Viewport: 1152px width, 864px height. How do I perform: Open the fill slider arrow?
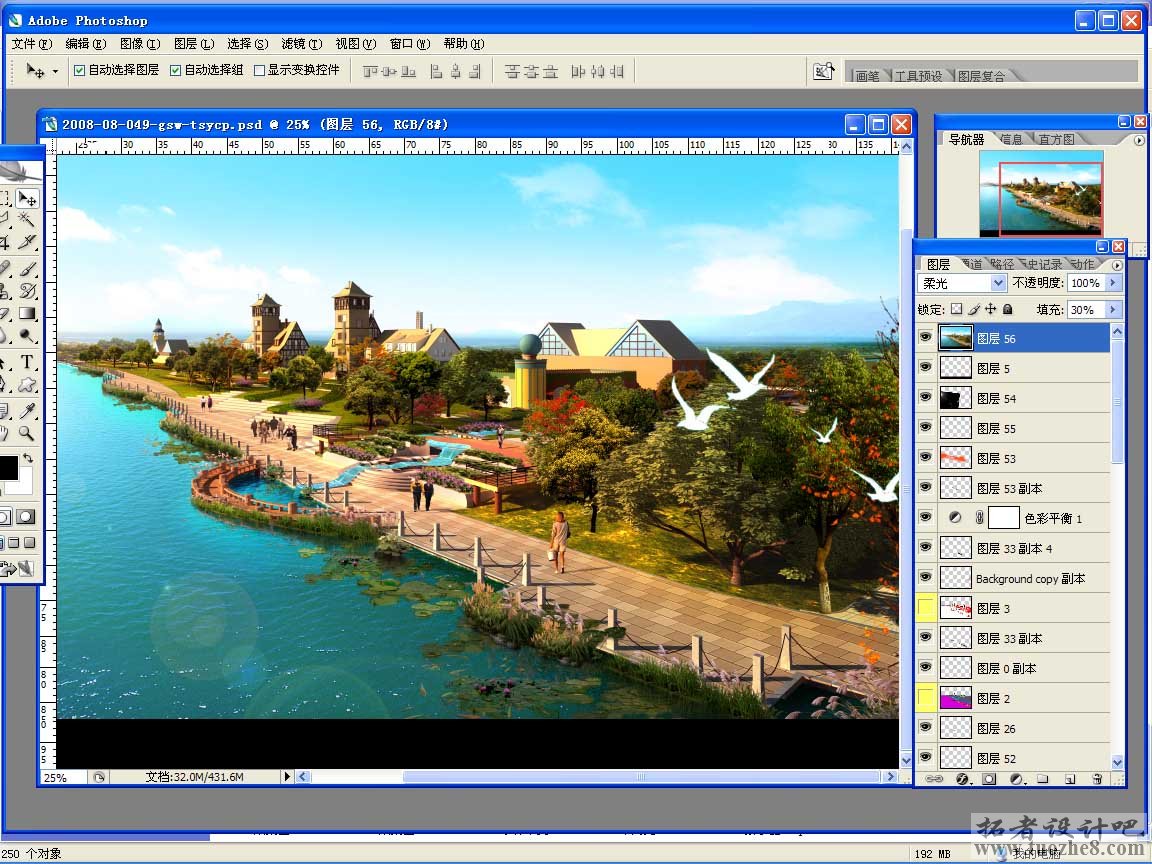(x=1113, y=309)
